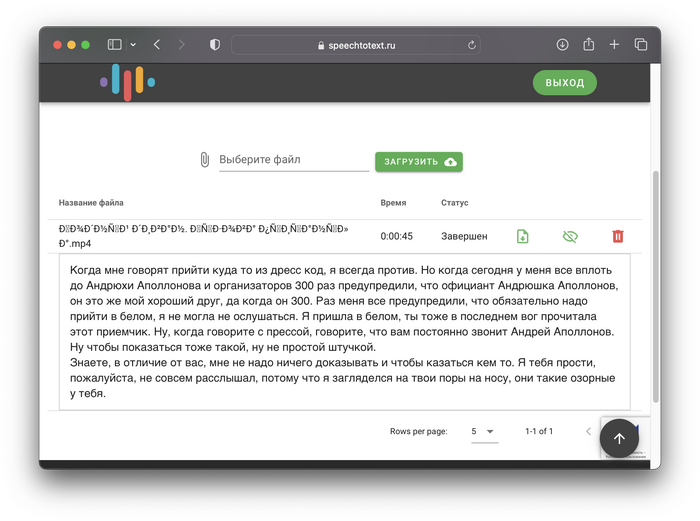Close the Safari window
The width and height of the screenshot is (700, 521).
57,45
